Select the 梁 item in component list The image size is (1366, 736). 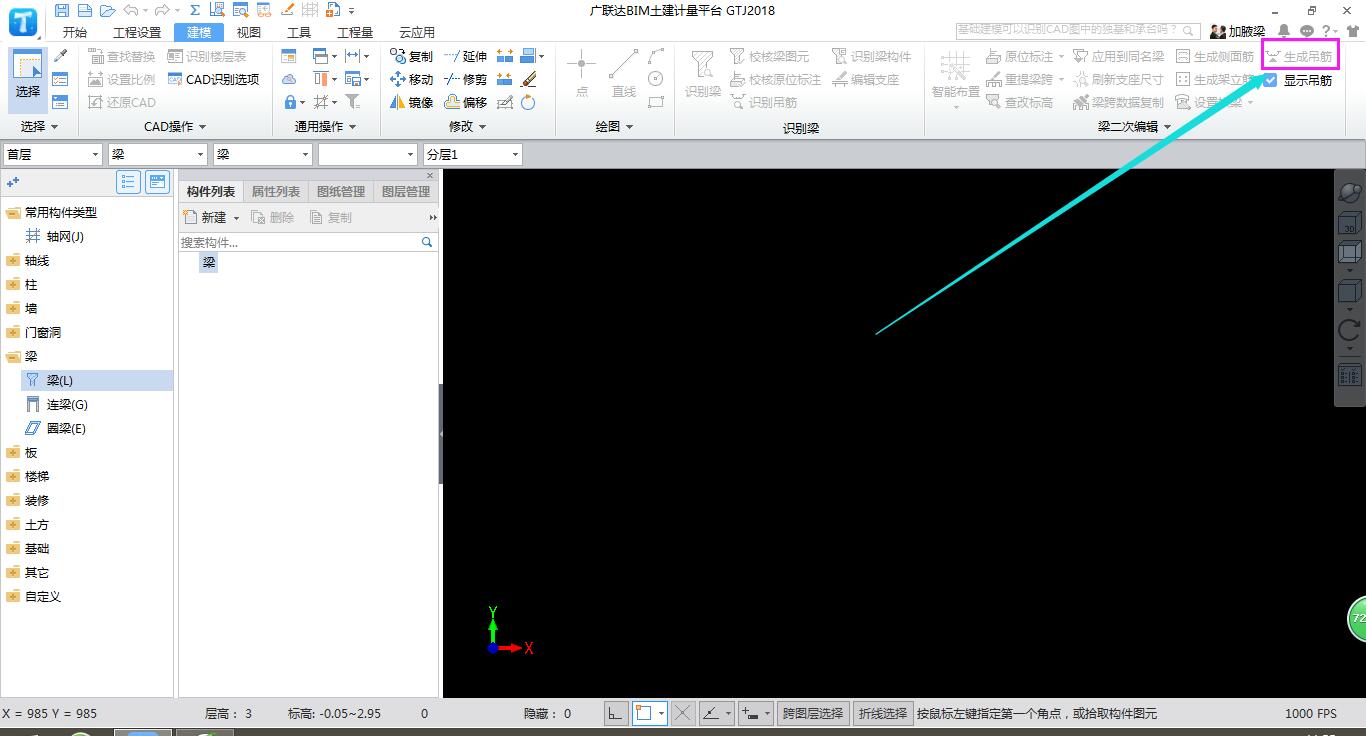click(x=209, y=262)
